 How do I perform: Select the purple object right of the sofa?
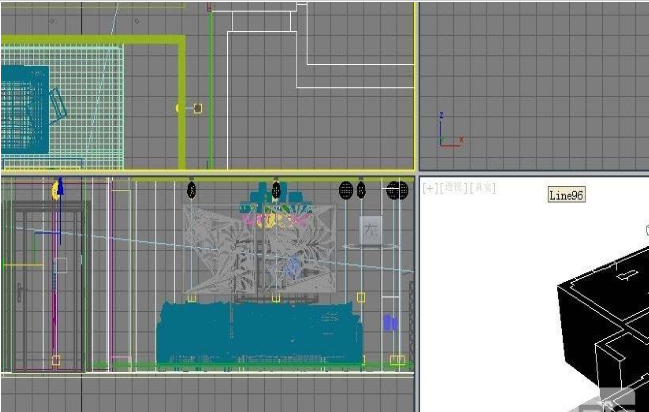390,323
